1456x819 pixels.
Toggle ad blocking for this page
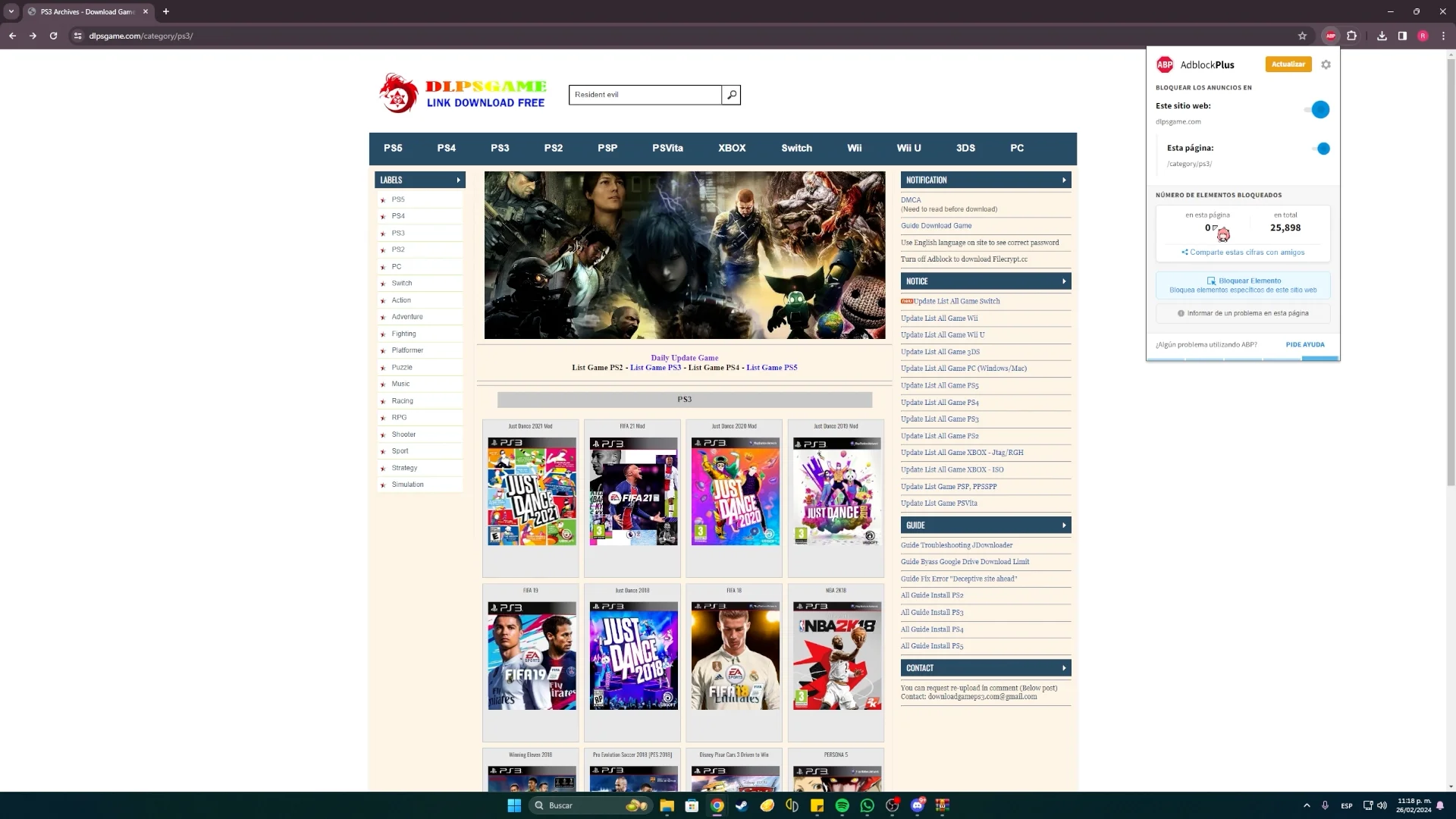click(x=1321, y=149)
